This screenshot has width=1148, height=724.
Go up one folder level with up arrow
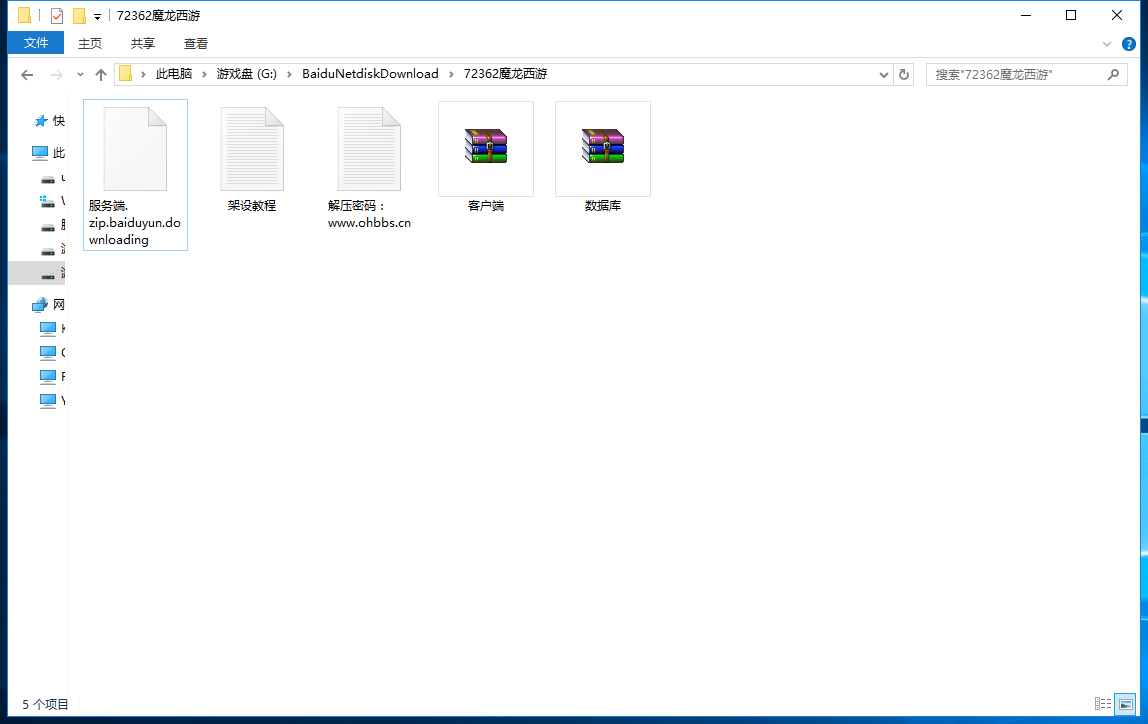[100, 75]
